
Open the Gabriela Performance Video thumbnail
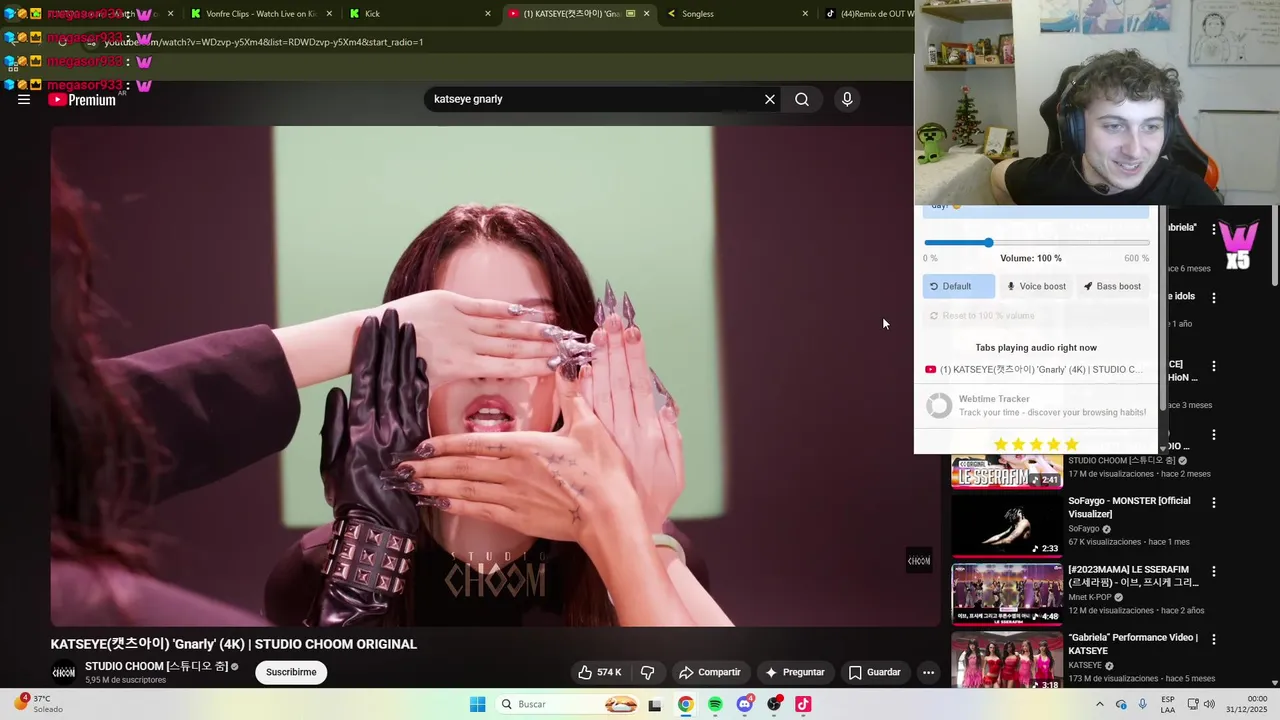(x=1007, y=660)
